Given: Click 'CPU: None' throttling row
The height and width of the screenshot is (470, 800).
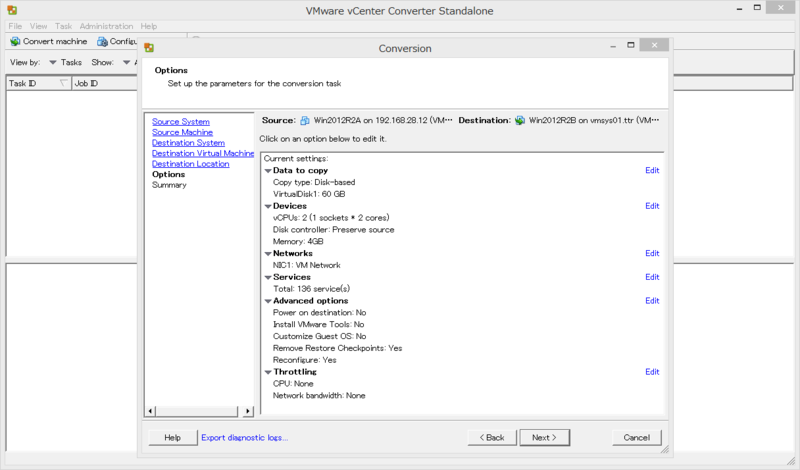Looking at the screenshot, I should (293, 384).
